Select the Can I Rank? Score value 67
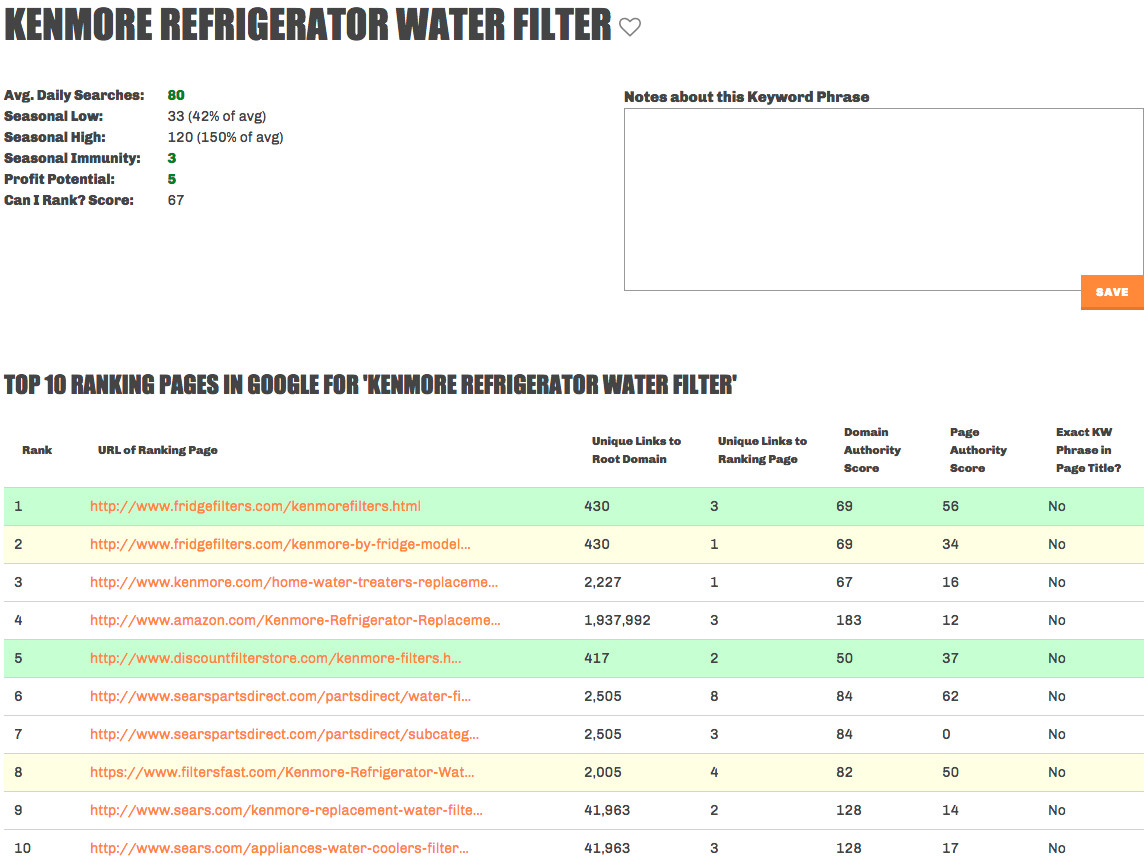Screen dimensions: 1144x856 click(176, 201)
